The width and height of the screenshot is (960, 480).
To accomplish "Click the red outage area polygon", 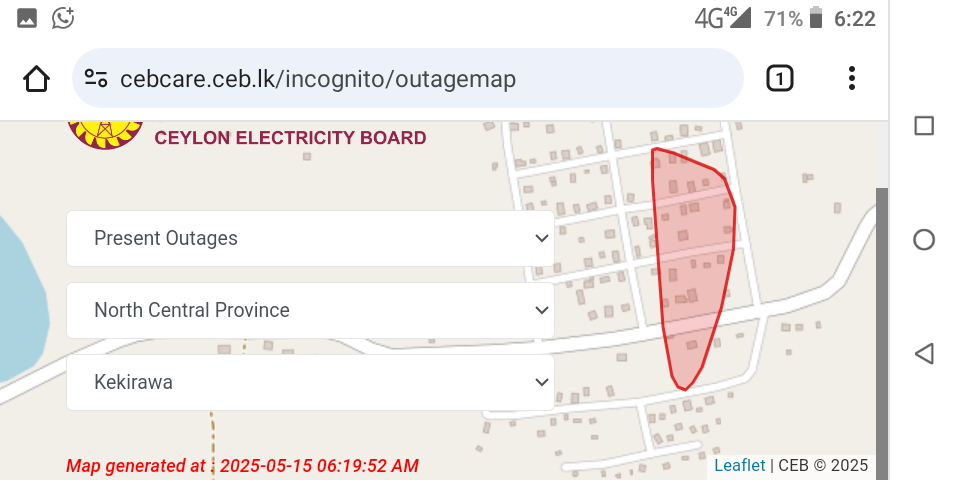I will tap(692, 257).
